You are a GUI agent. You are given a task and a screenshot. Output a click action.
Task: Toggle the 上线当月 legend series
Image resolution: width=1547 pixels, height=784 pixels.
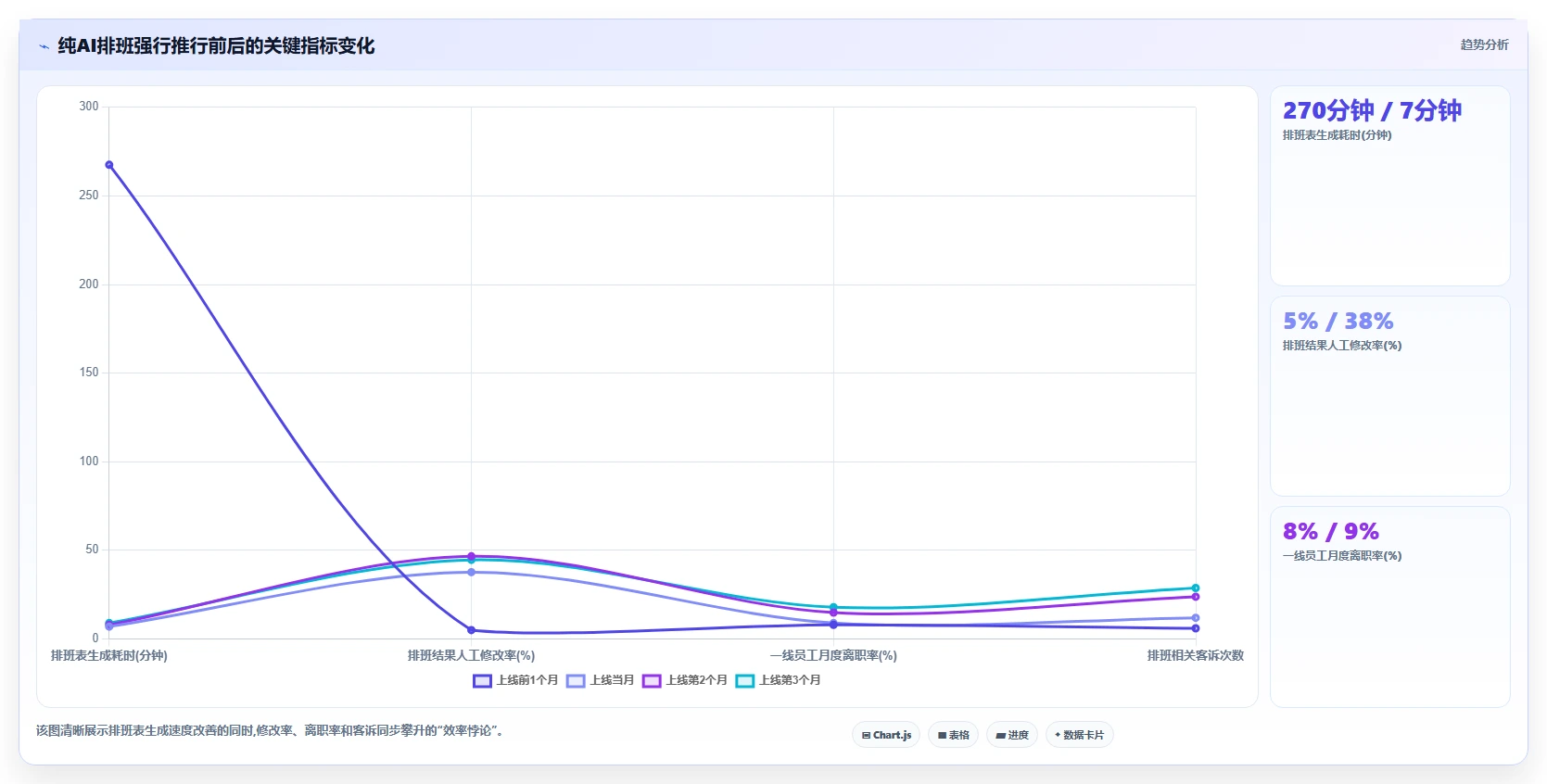pos(601,680)
